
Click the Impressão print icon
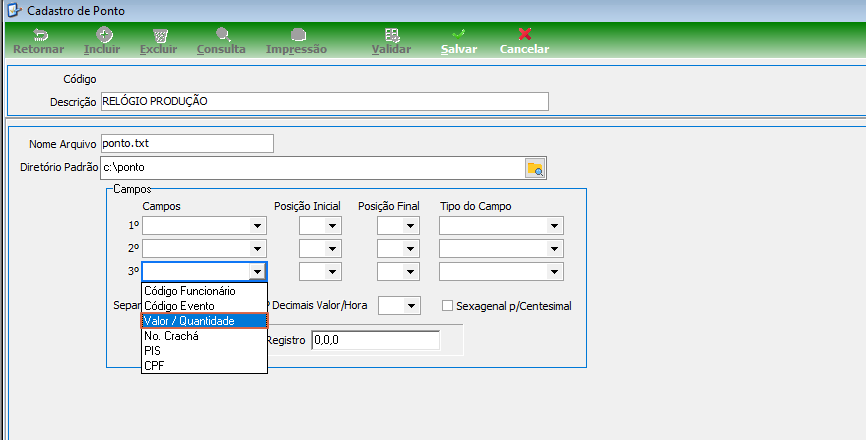298,35
